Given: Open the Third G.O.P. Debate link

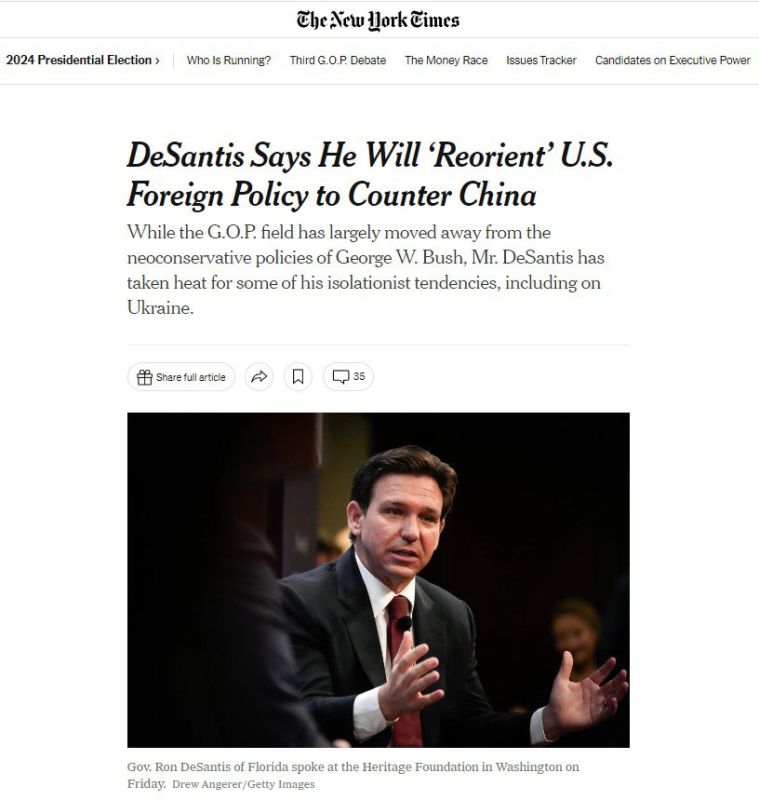Looking at the screenshot, I should point(338,60).
